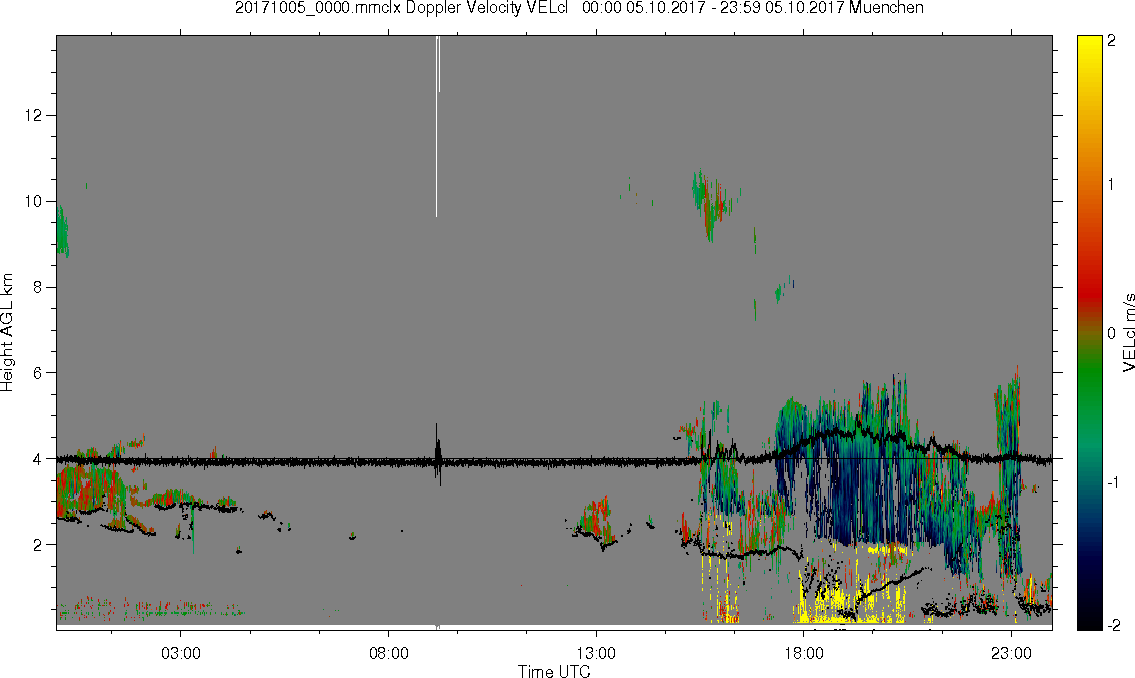
Task: Click the white vertical data gap near 09:00
Action: pyautogui.click(x=437, y=126)
